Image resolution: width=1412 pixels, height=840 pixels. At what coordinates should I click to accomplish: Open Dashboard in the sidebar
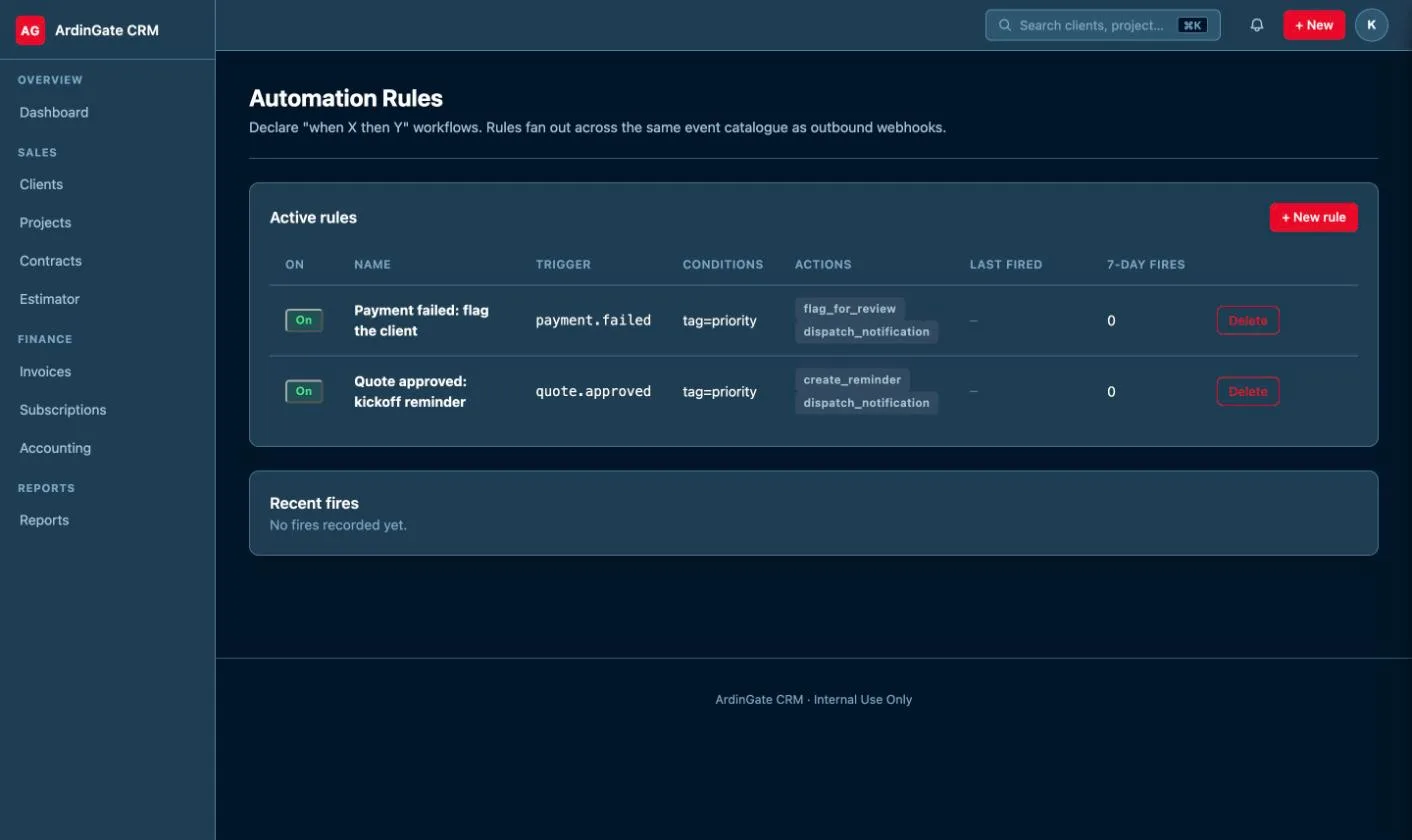click(54, 112)
